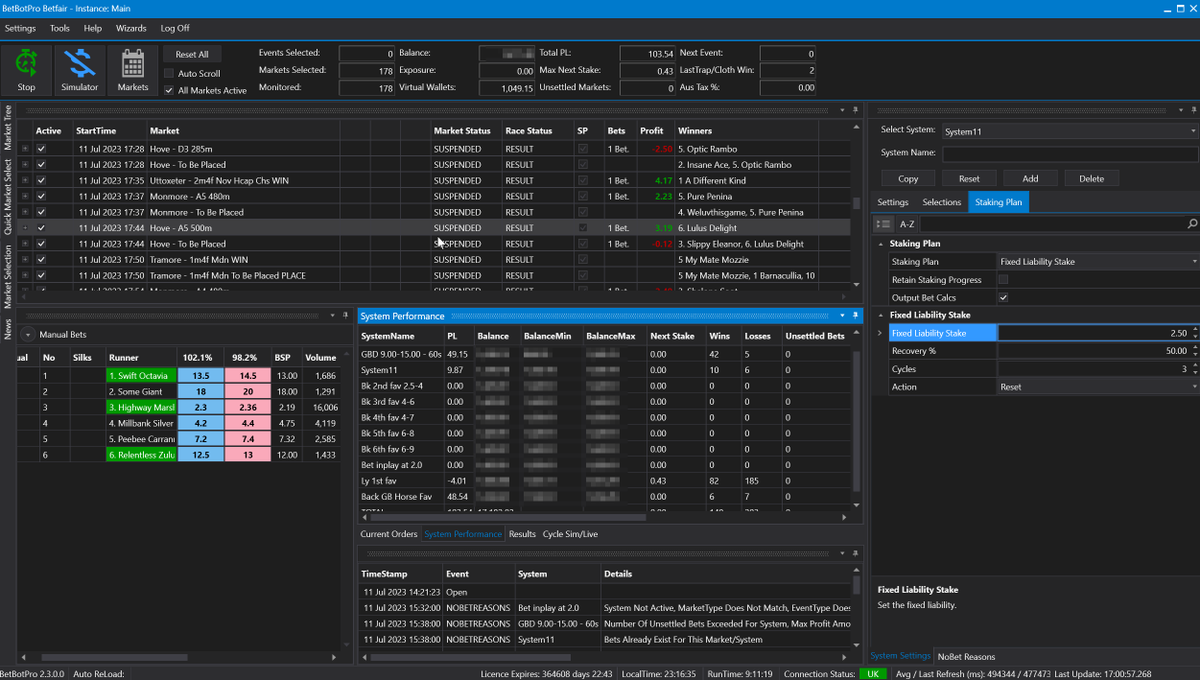Viewport: 1200px width, 680px height.
Task: Click the Add system button
Action: click(x=1030, y=178)
